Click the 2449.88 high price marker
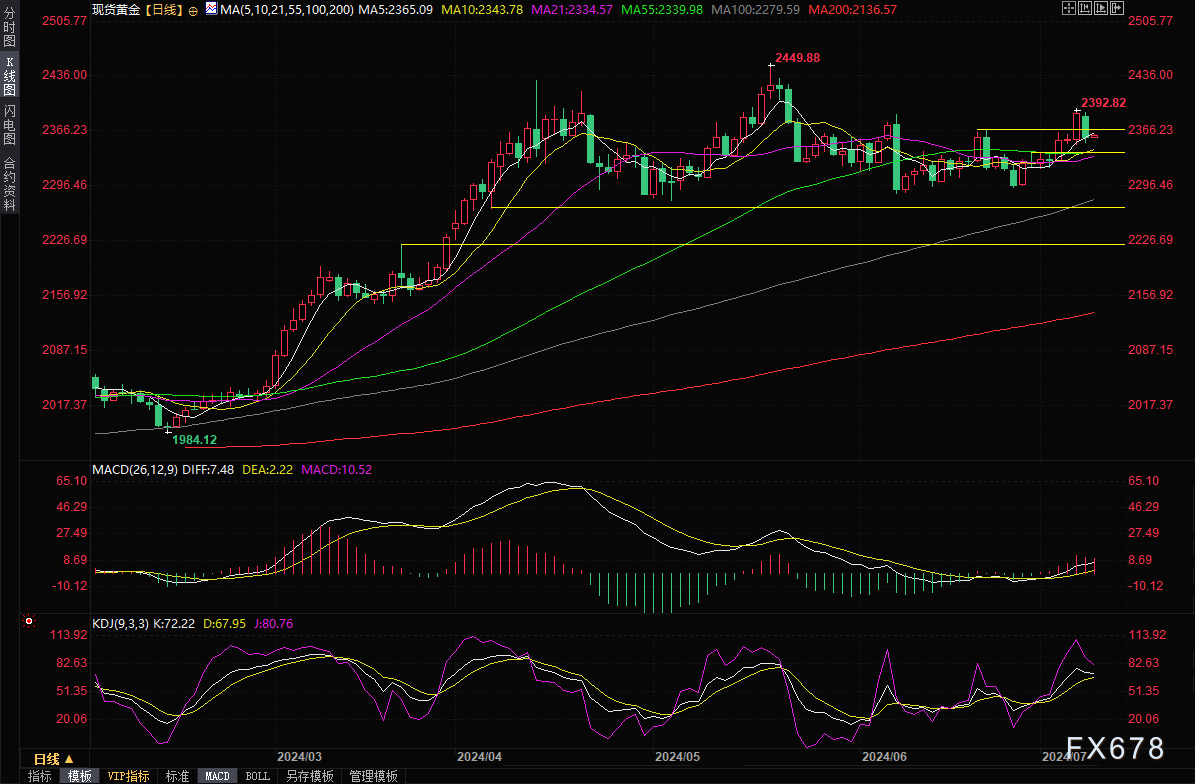Viewport: 1195px width, 784px height. pyautogui.click(x=797, y=58)
